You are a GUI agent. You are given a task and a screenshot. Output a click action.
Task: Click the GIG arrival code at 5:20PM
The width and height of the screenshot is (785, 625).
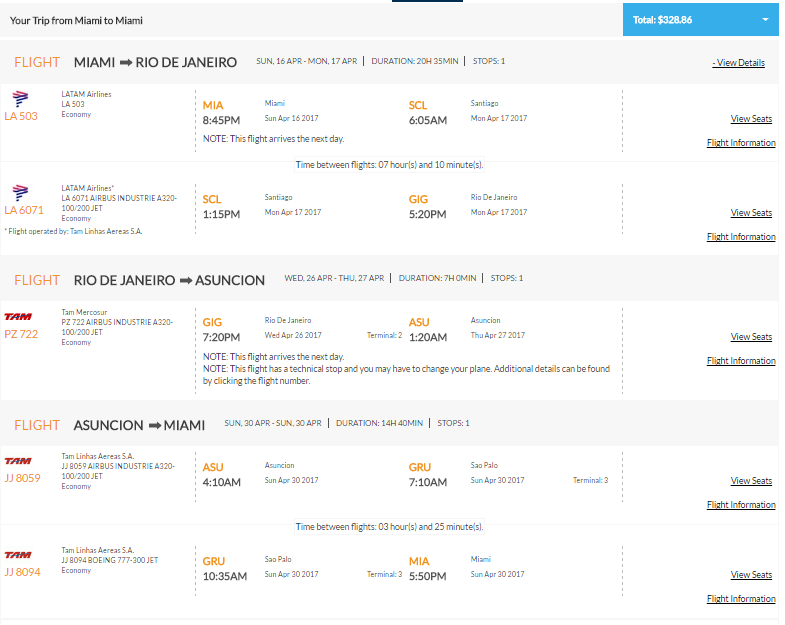[x=418, y=199]
